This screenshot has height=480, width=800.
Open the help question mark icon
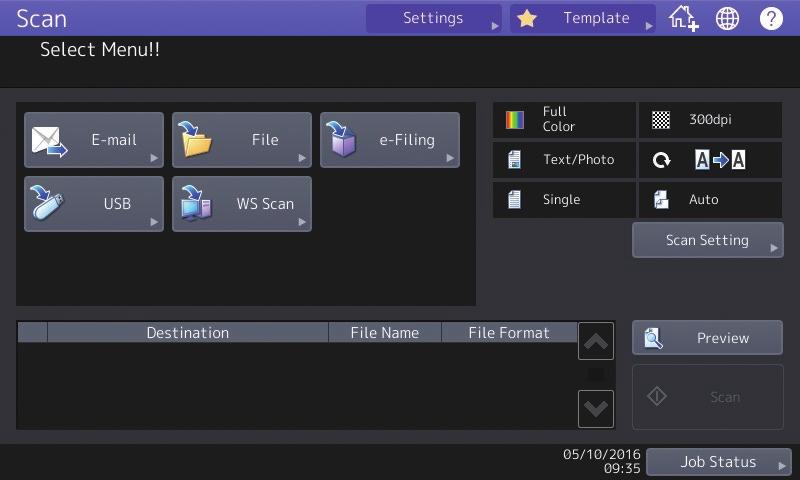coord(771,19)
